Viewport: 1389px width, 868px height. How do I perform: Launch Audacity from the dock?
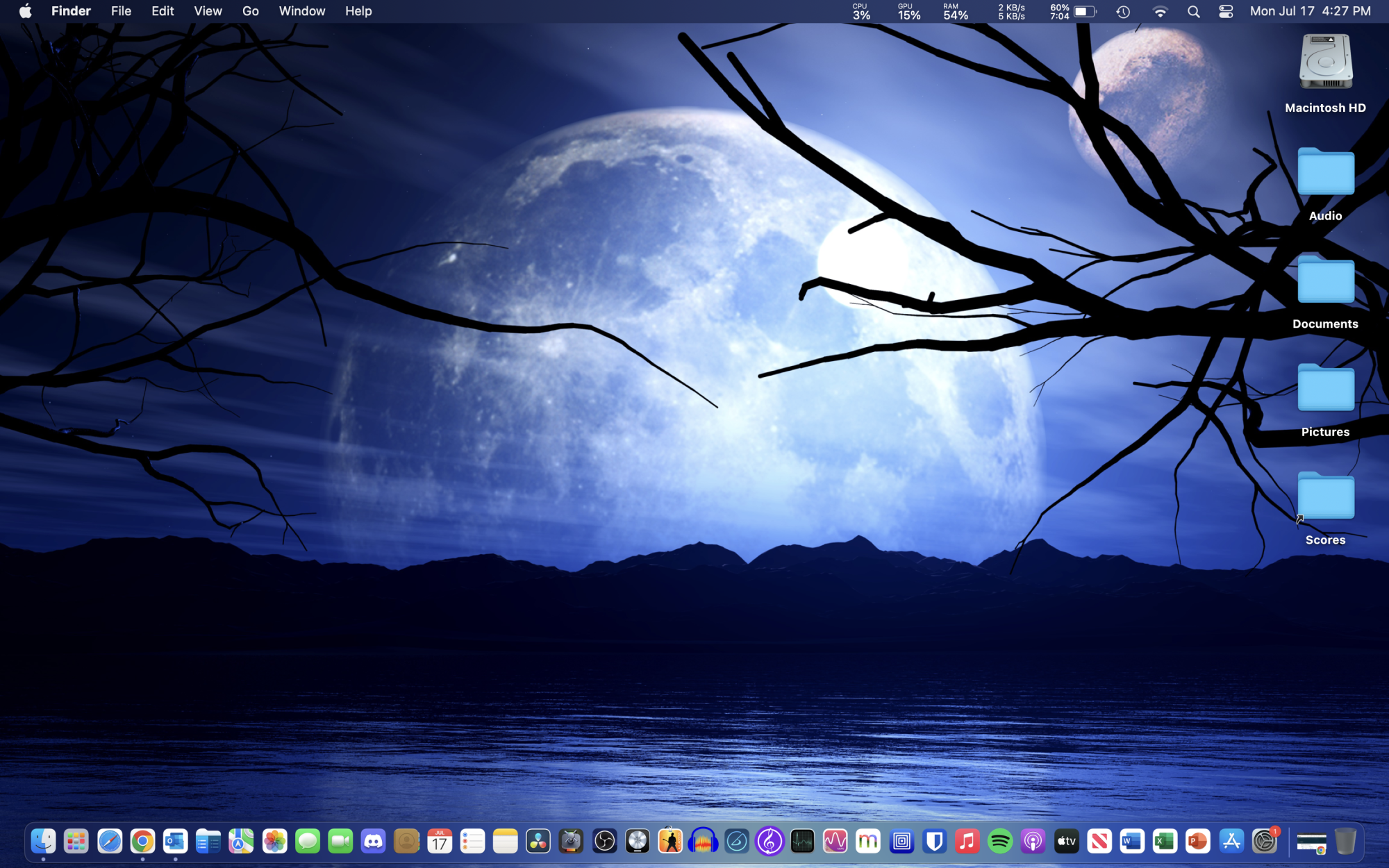click(703, 842)
